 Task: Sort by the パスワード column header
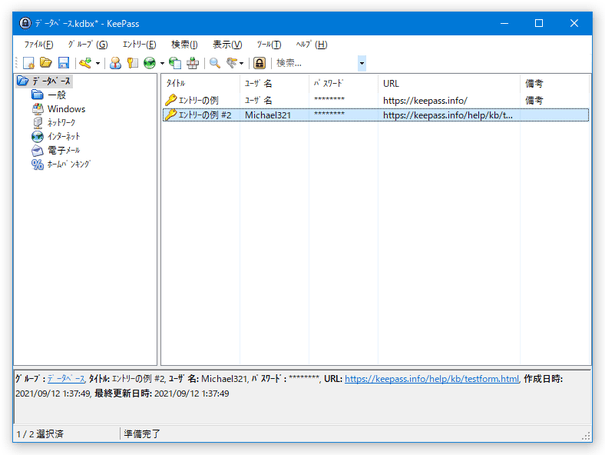pos(343,83)
